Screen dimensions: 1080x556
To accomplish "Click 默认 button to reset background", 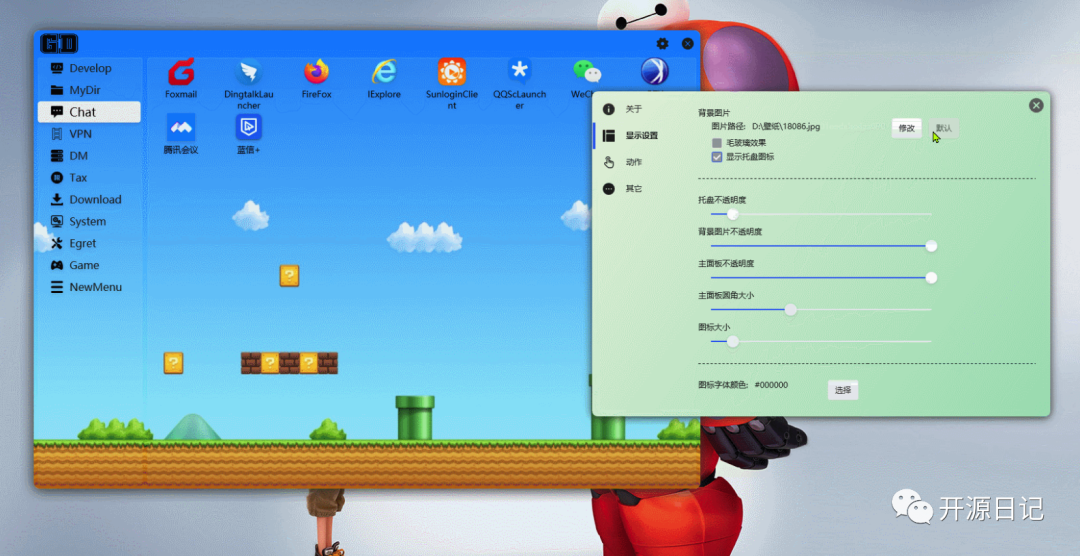I will 944,128.
